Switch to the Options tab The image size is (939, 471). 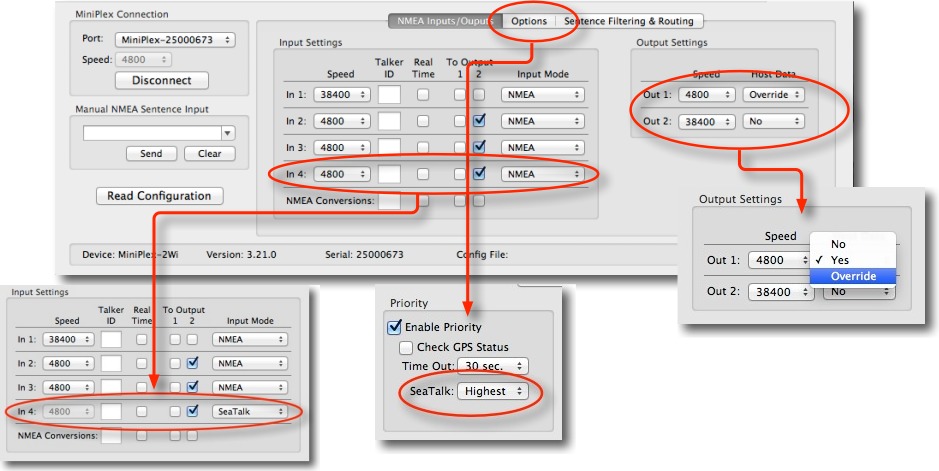tap(529, 21)
